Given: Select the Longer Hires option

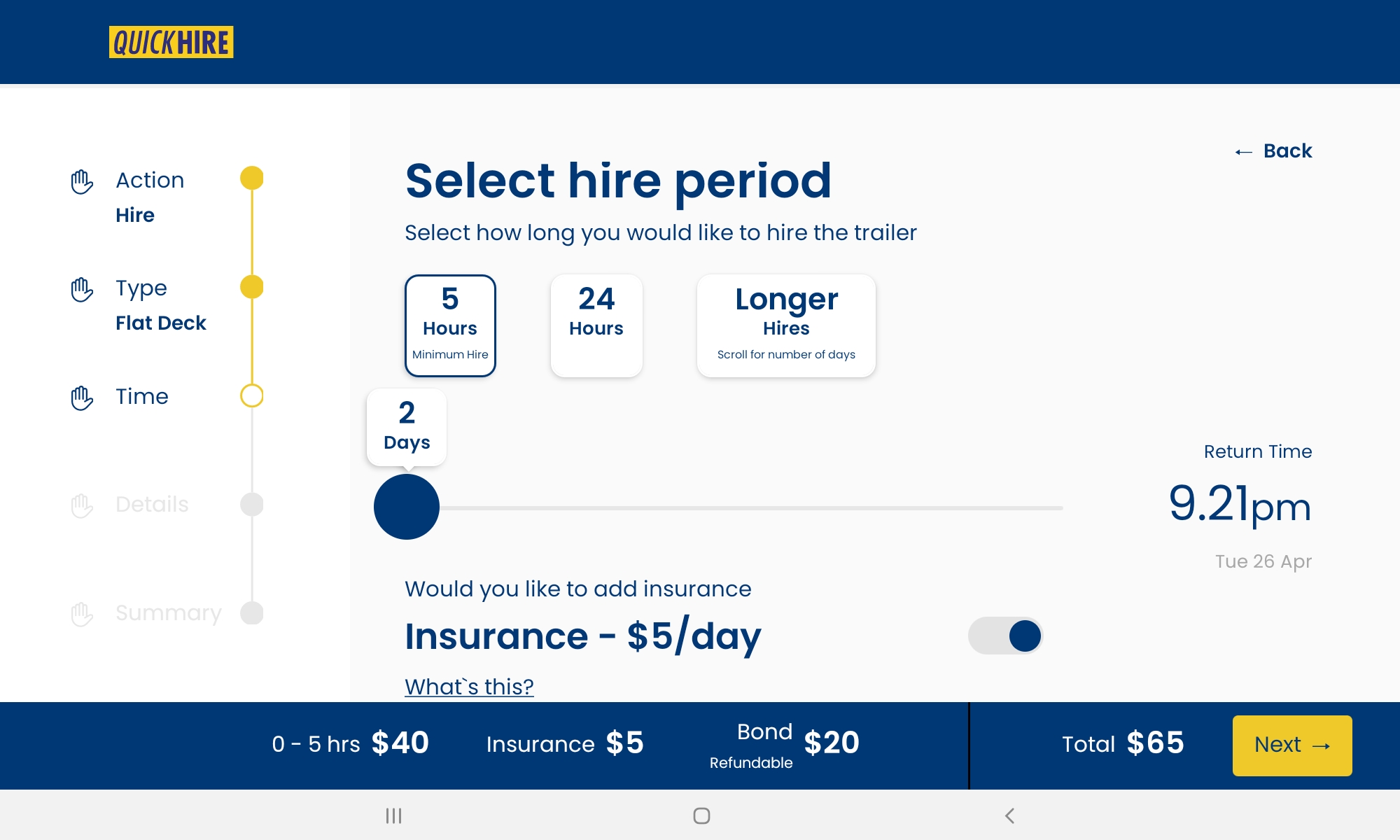Looking at the screenshot, I should click(786, 325).
